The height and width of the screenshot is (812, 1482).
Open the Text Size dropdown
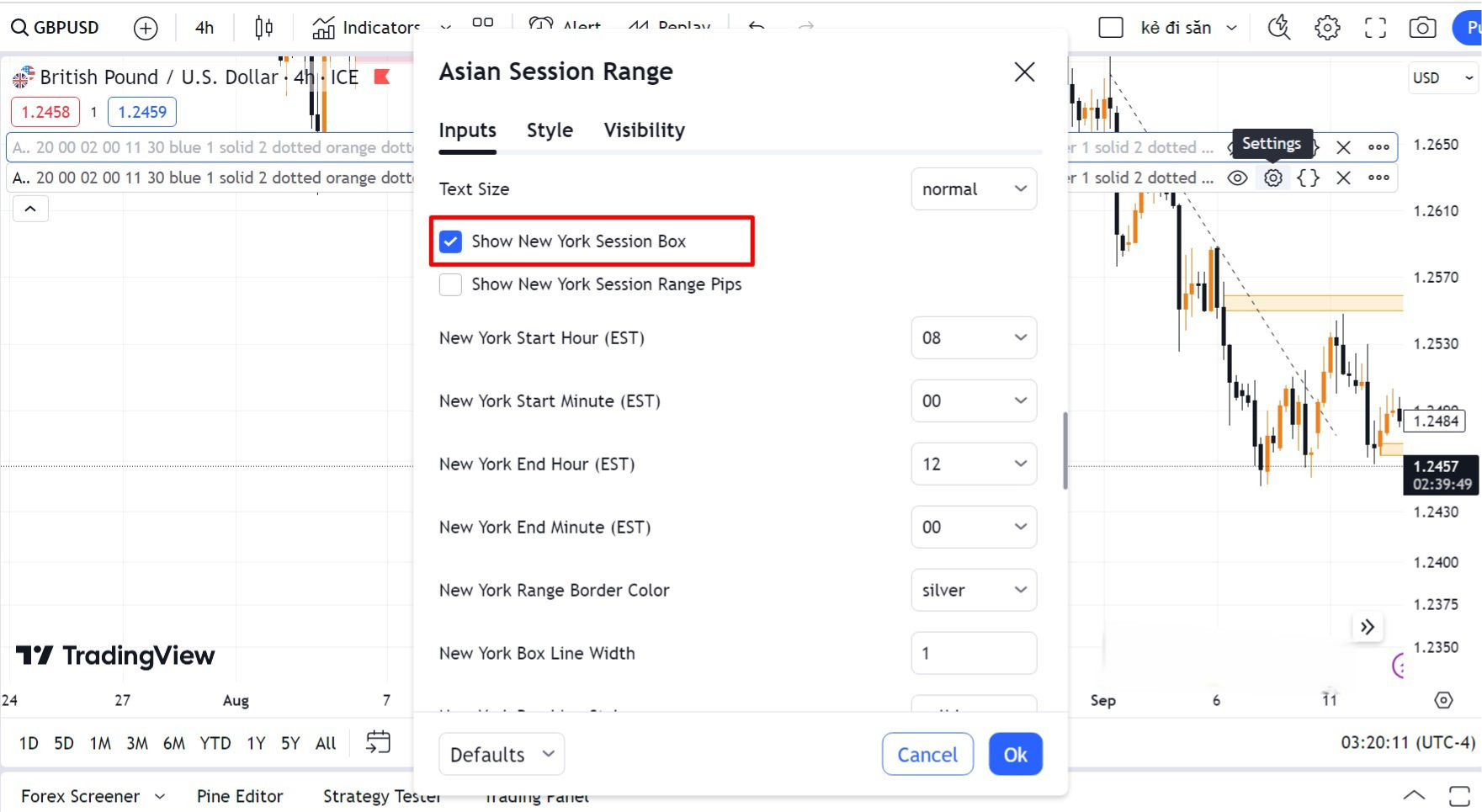[974, 189]
